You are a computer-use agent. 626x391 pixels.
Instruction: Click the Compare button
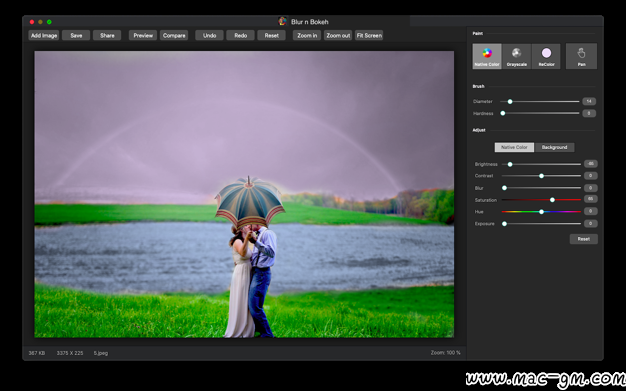tap(174, 36)
